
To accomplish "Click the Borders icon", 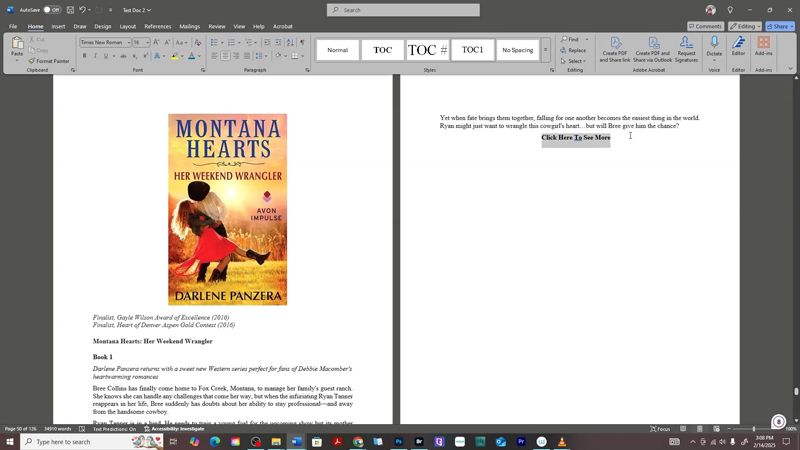I will click(295, 56).
